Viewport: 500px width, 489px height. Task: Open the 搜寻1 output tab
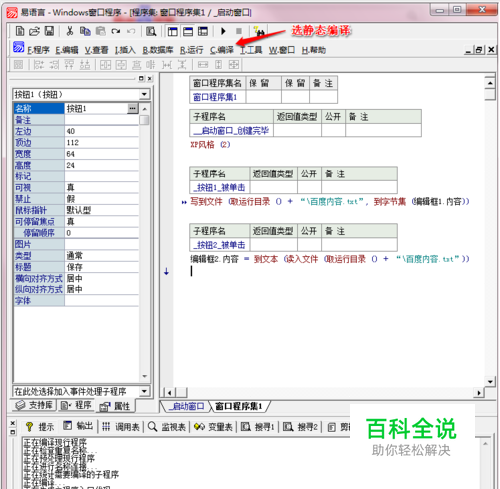pyautogui.click(x=258, y=427)
